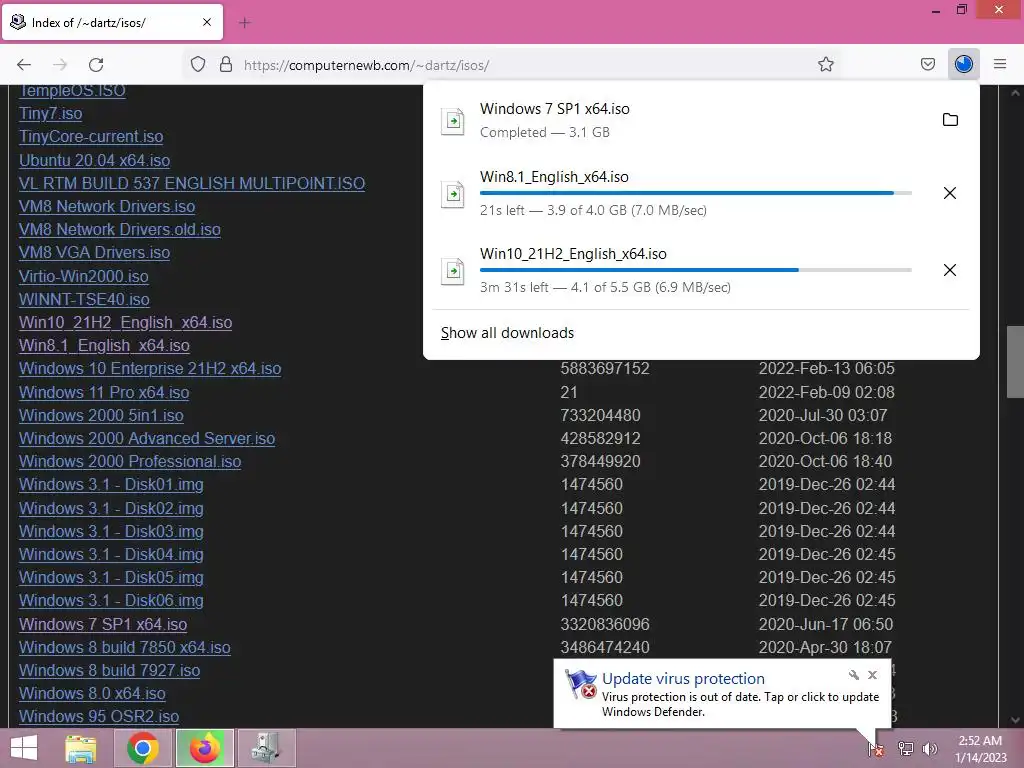Open Windows 8 build 7850 x64.iso link
Viewport: 1024px width, 768px height.
pos(125,648)
